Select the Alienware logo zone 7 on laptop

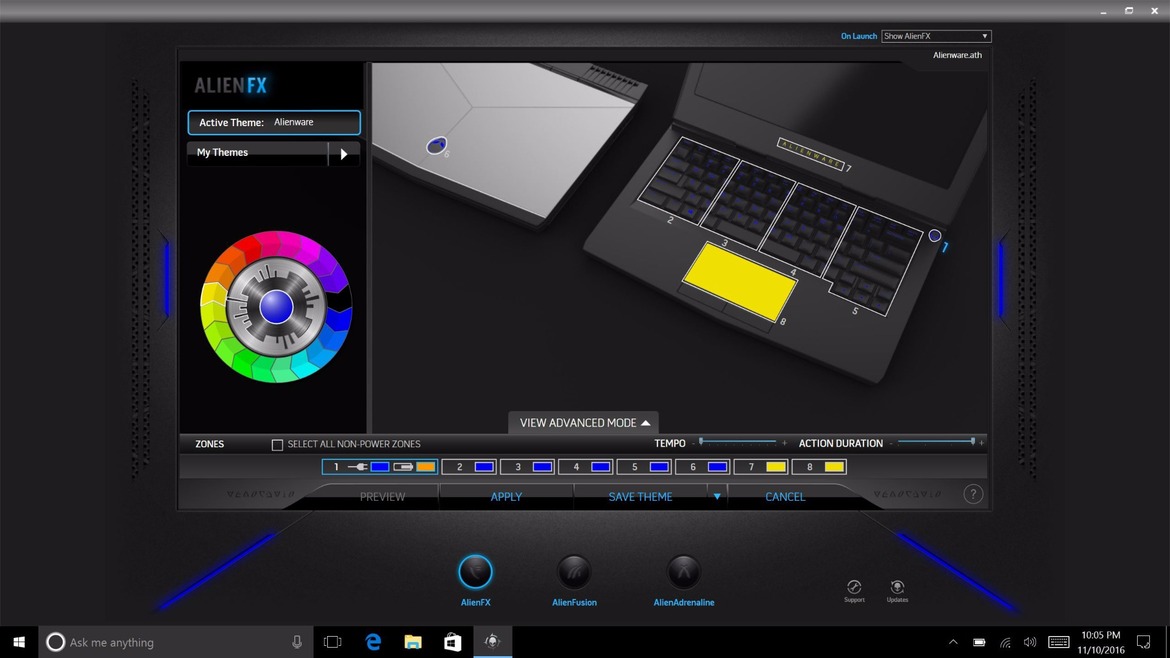pos(810,153)
